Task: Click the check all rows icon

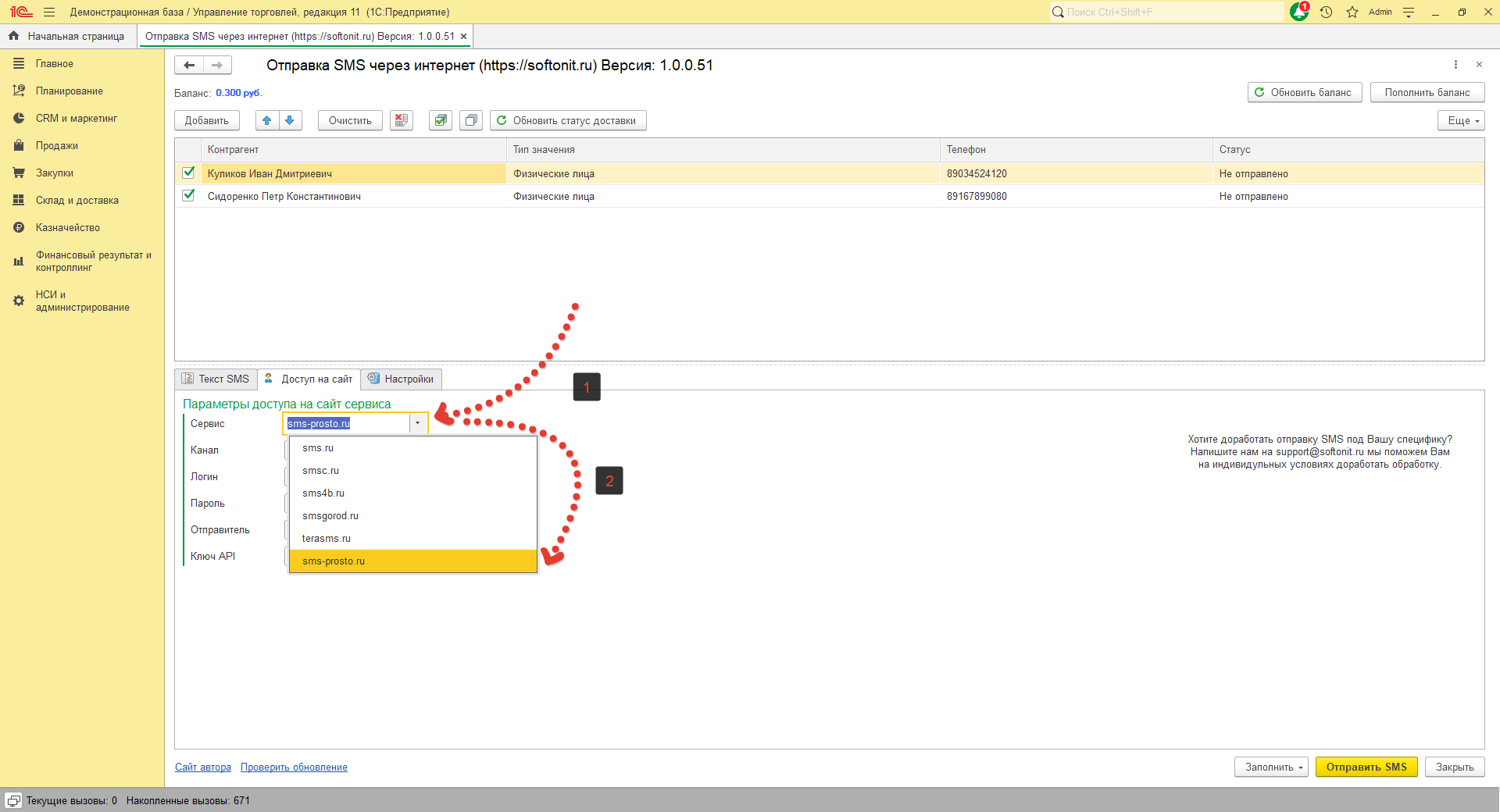Action: 441,120
